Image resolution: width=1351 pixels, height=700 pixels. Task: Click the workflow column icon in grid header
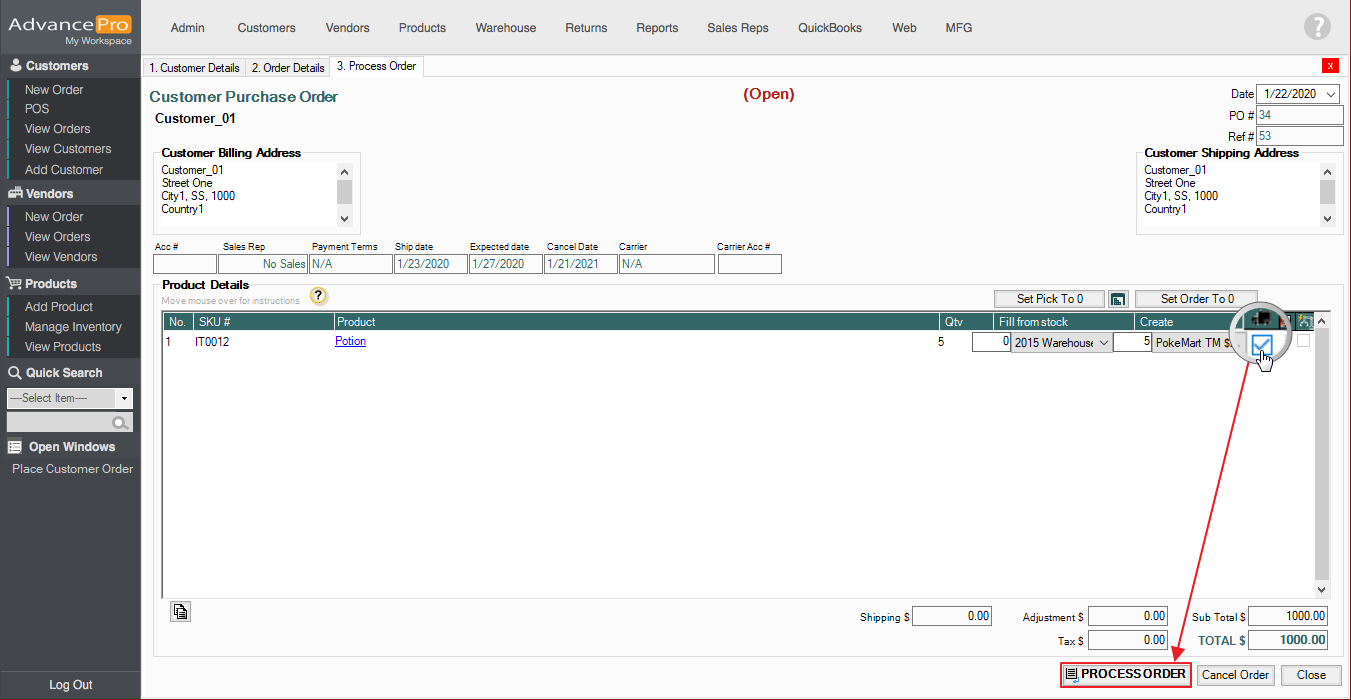click(x=1303, y=321)
